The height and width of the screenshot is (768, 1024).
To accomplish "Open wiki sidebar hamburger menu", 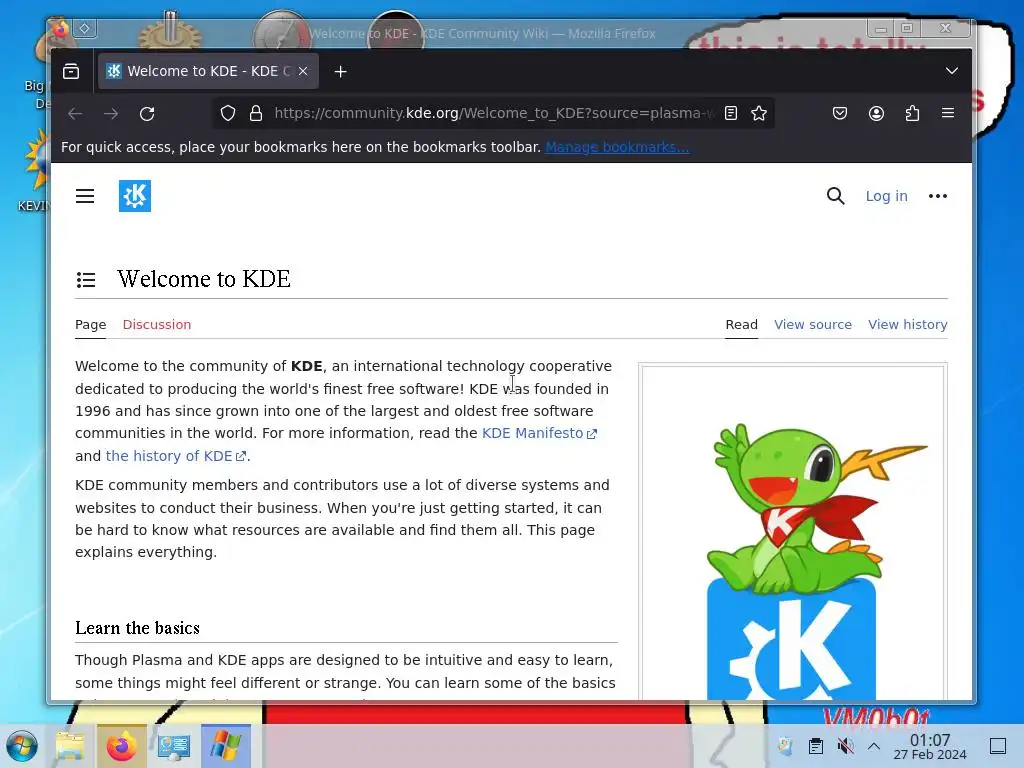I will pyautogui.click(x=85, y=196).
